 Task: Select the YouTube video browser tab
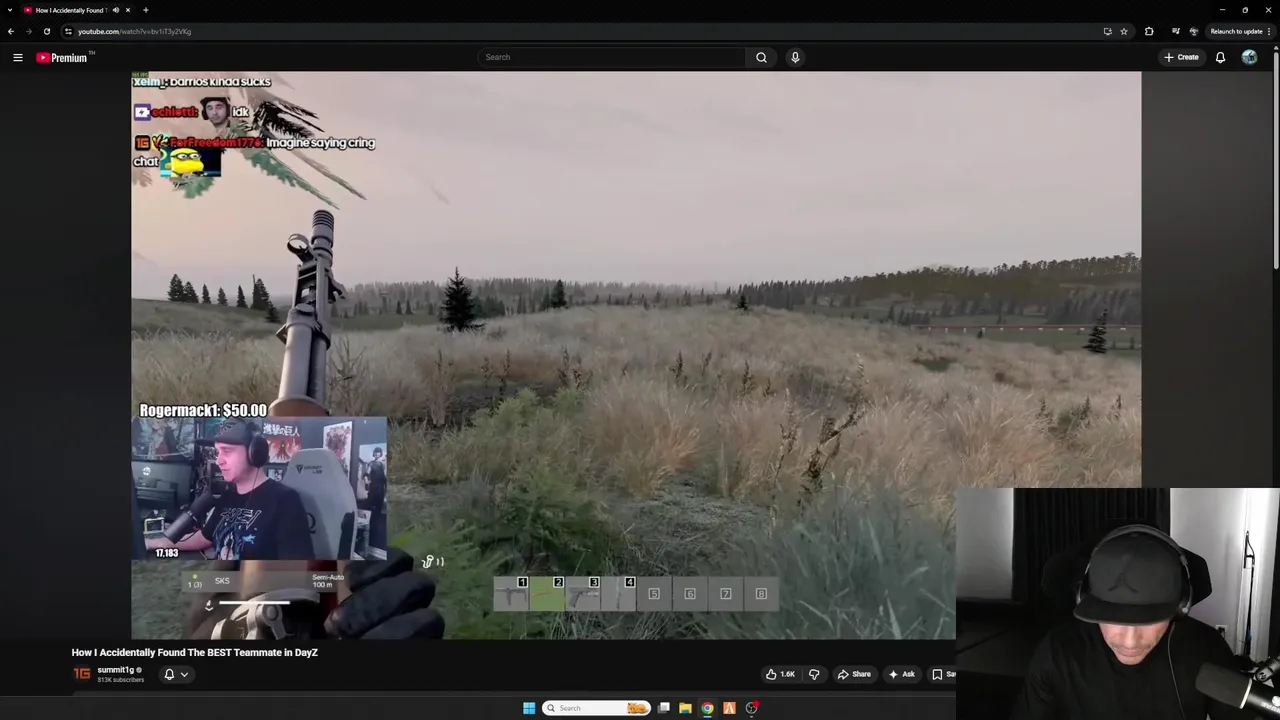click(x=70, y=10)
